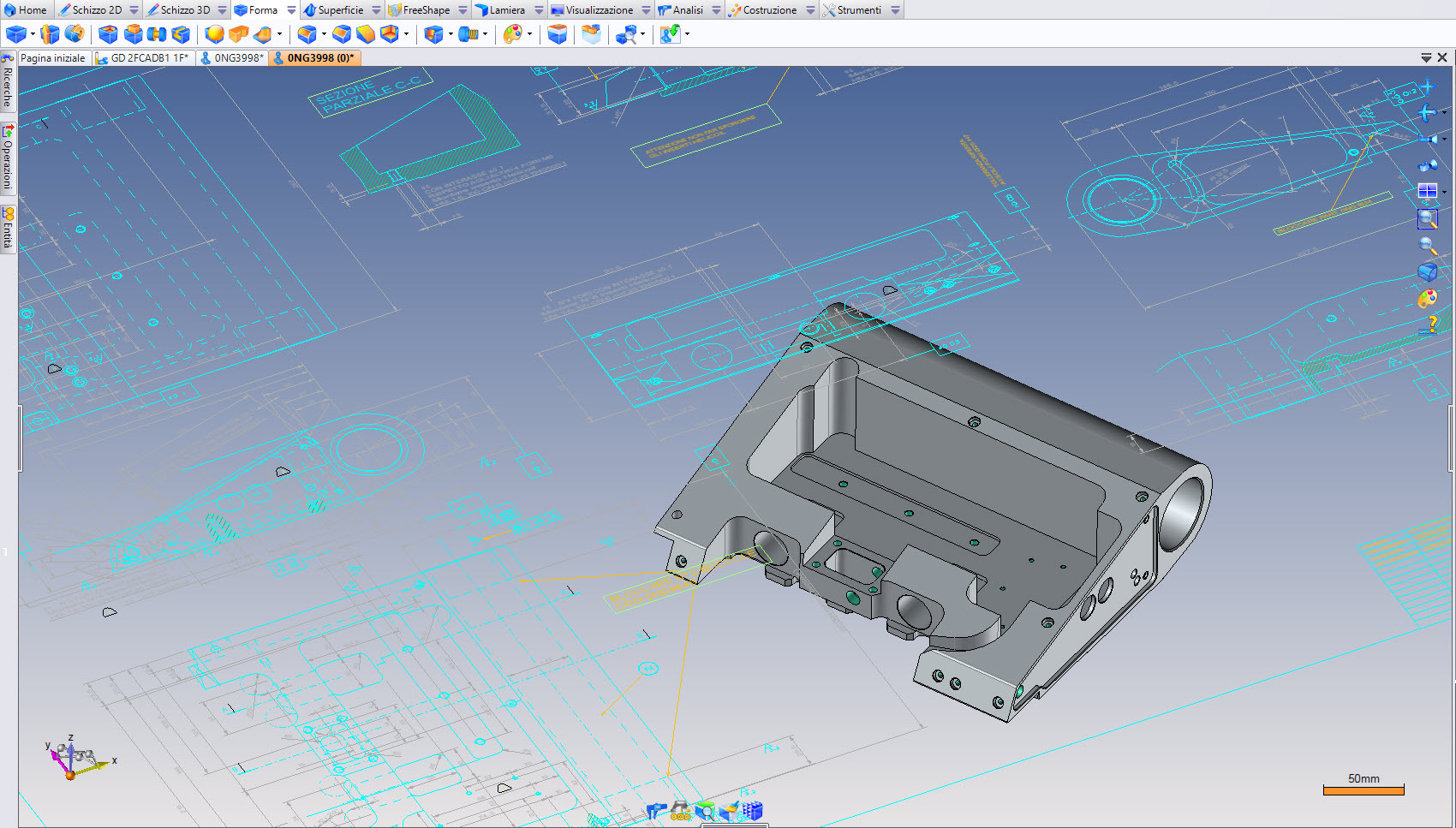Click the blue caliper measure icon at bottom
The image size is (1456, 828).
pos(656,811)
